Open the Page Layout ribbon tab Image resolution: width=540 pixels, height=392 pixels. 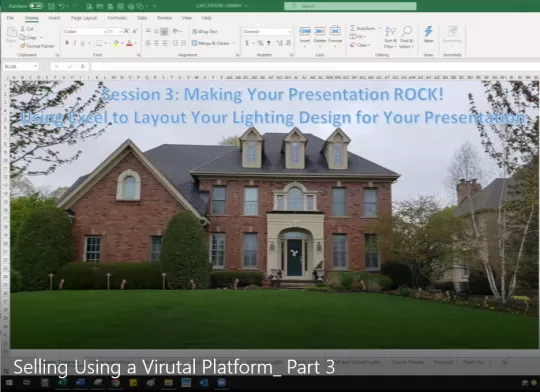coord(84,18)
